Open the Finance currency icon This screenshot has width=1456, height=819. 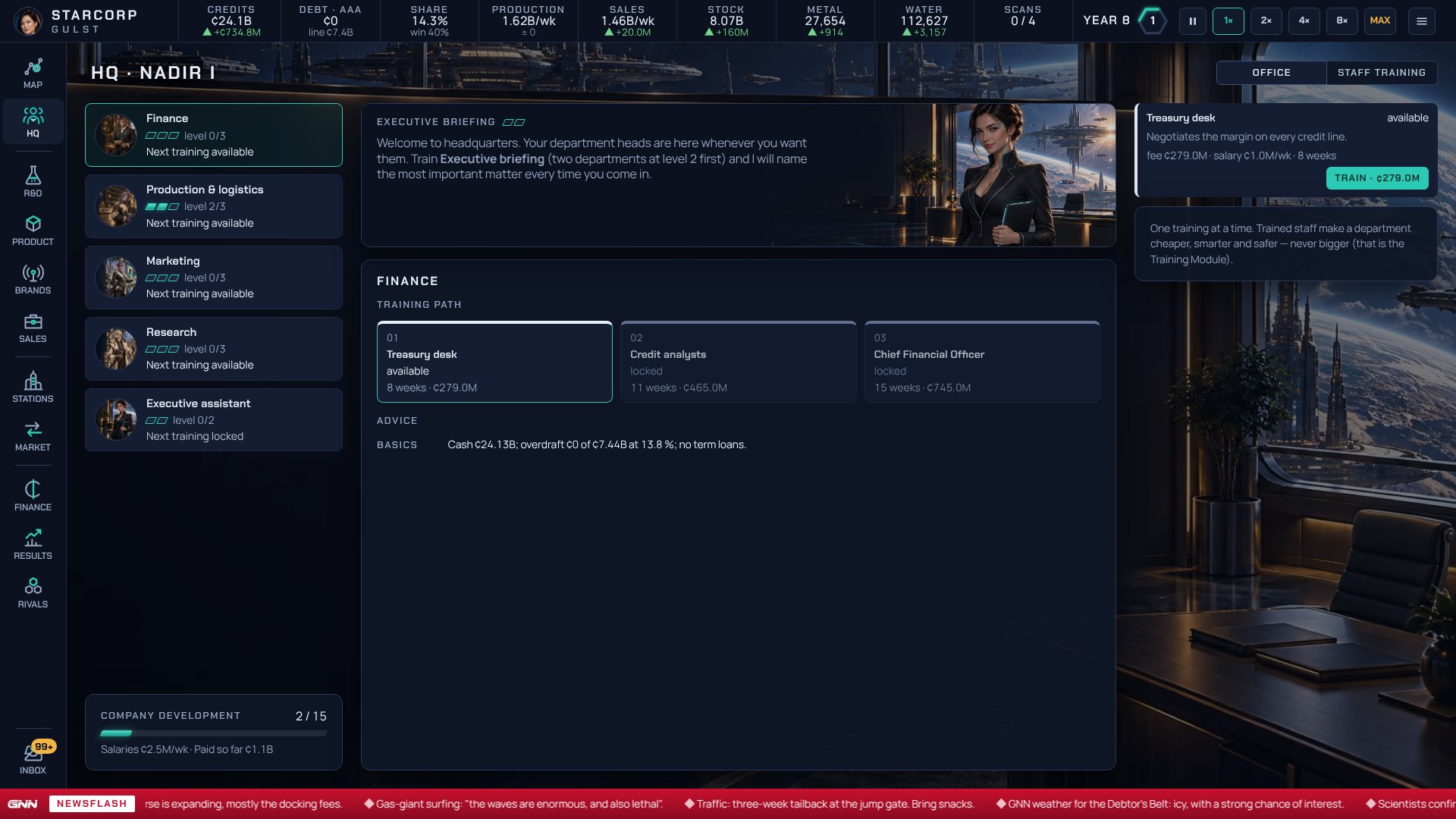(33, 495)
